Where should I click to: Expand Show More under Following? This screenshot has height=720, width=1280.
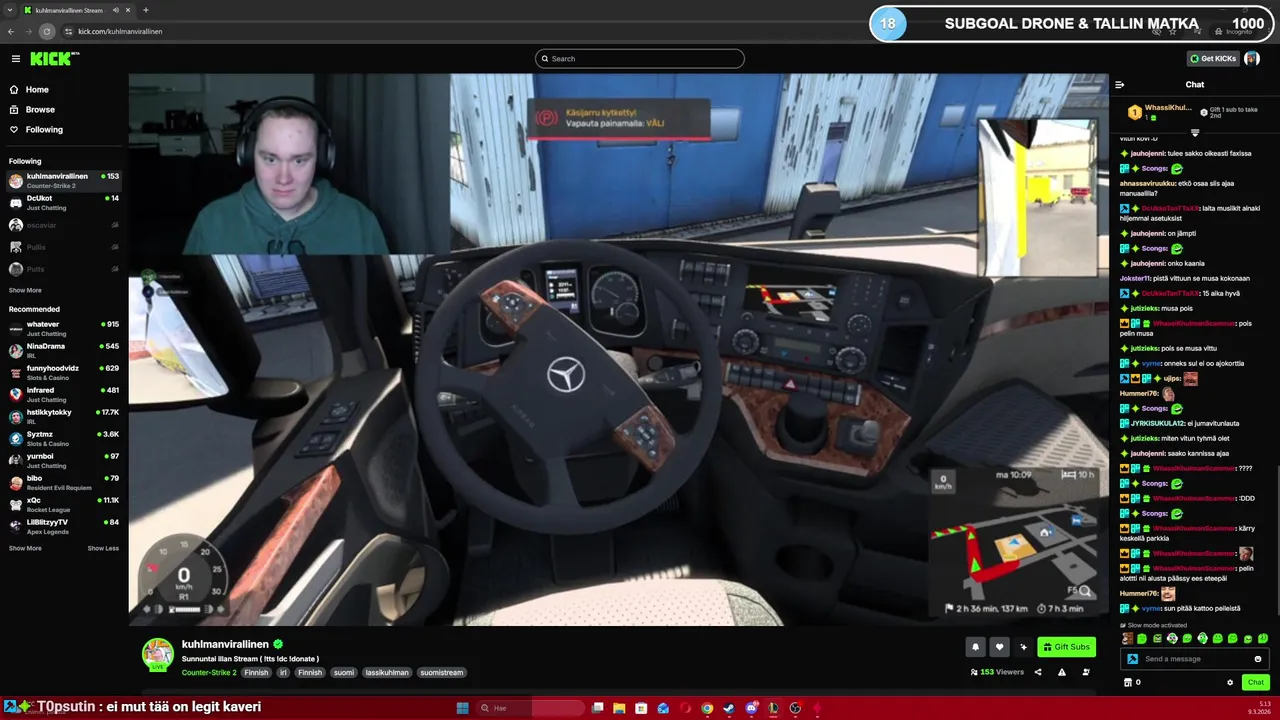[25, 290]
